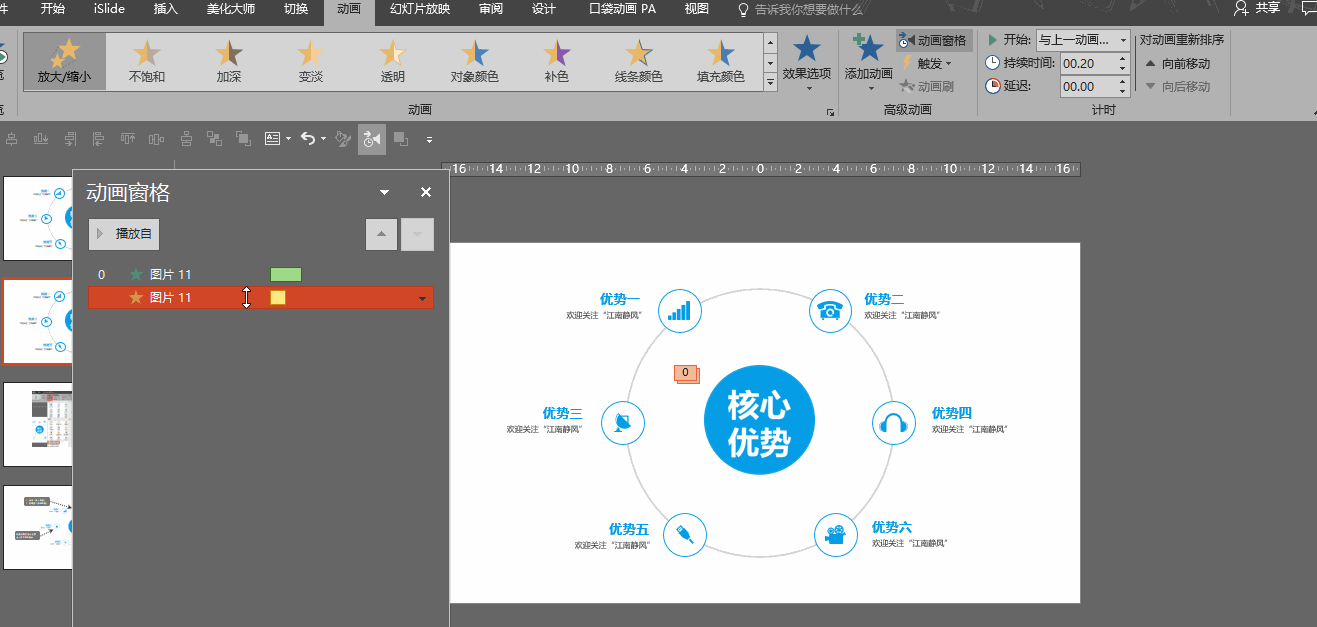The image size is (1317, 627).
Task: Expand the 触发 trigger menu
Action: click(x=928, y=64)
